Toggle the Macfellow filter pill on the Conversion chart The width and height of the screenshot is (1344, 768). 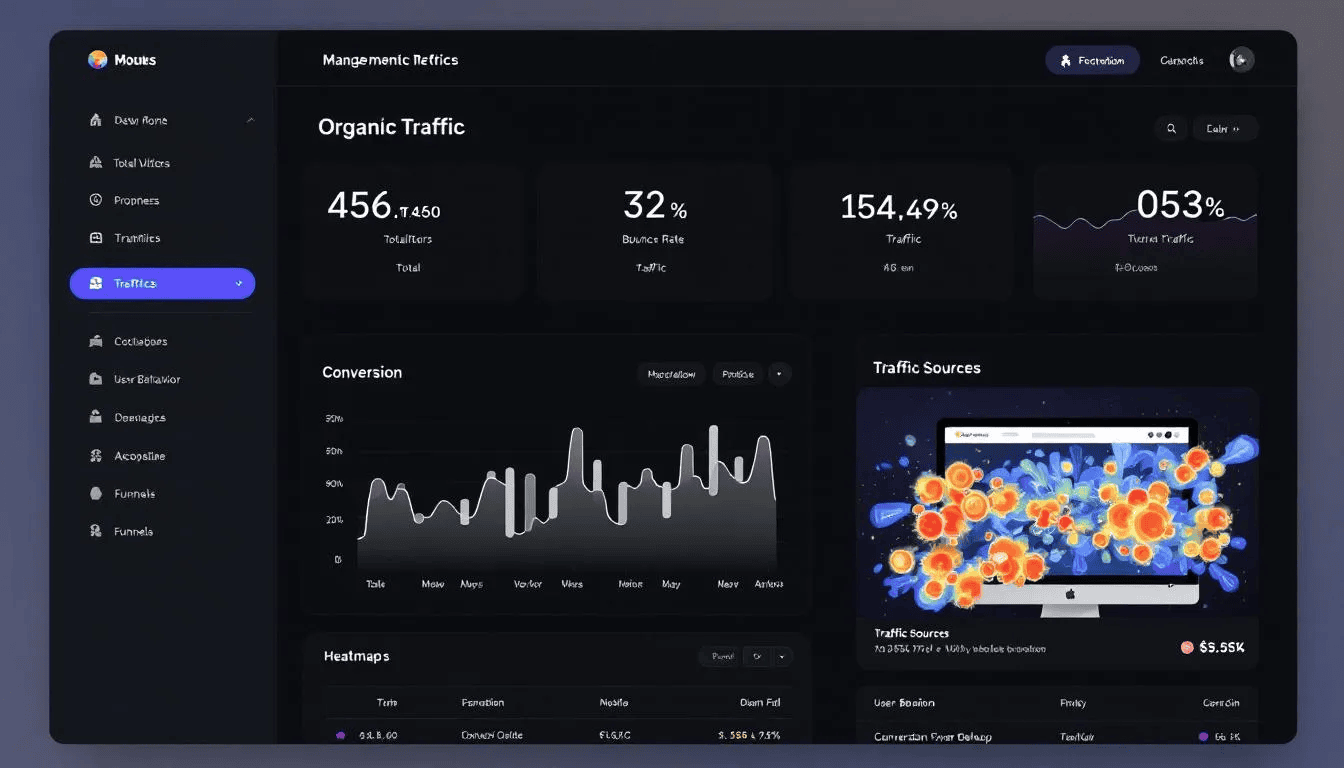click(x=671, y=374)
